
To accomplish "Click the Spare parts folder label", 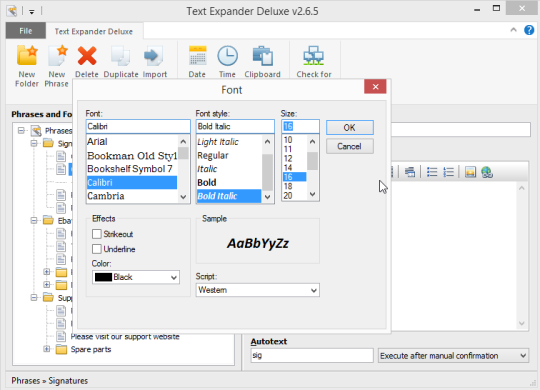I will coord(91,349).
